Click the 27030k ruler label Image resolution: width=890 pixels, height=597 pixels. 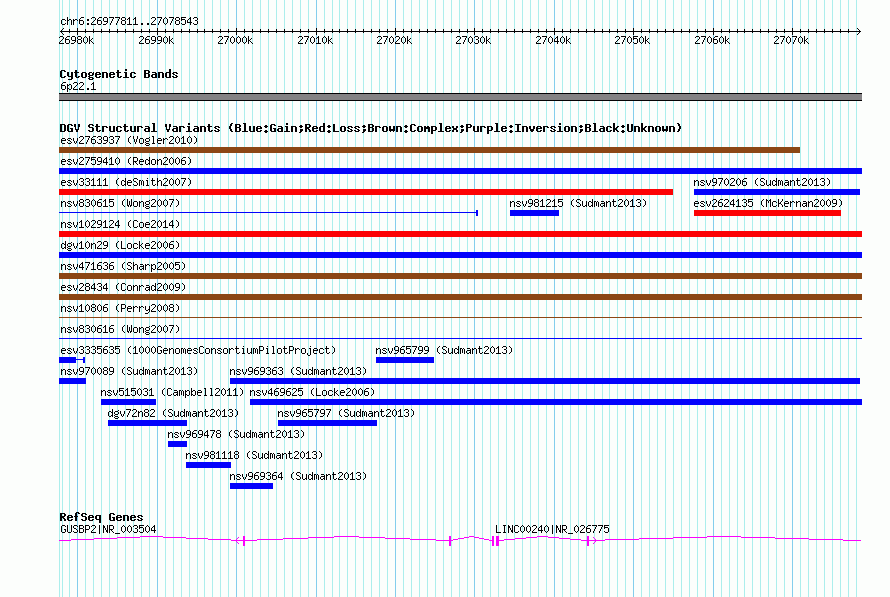point(473,40)
